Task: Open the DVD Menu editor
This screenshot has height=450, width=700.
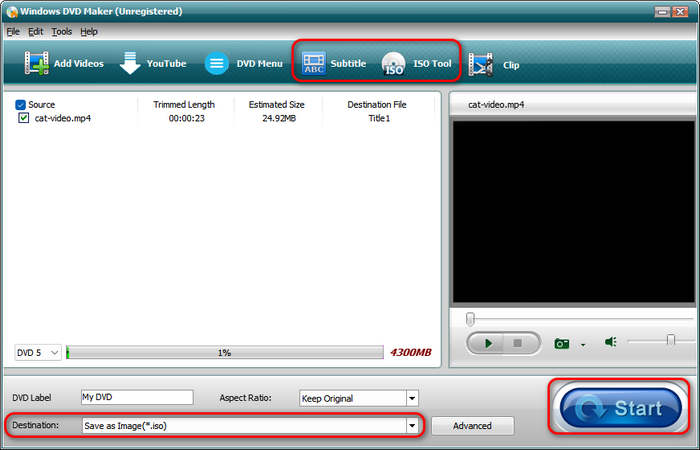Action: [x=243, y=63]
